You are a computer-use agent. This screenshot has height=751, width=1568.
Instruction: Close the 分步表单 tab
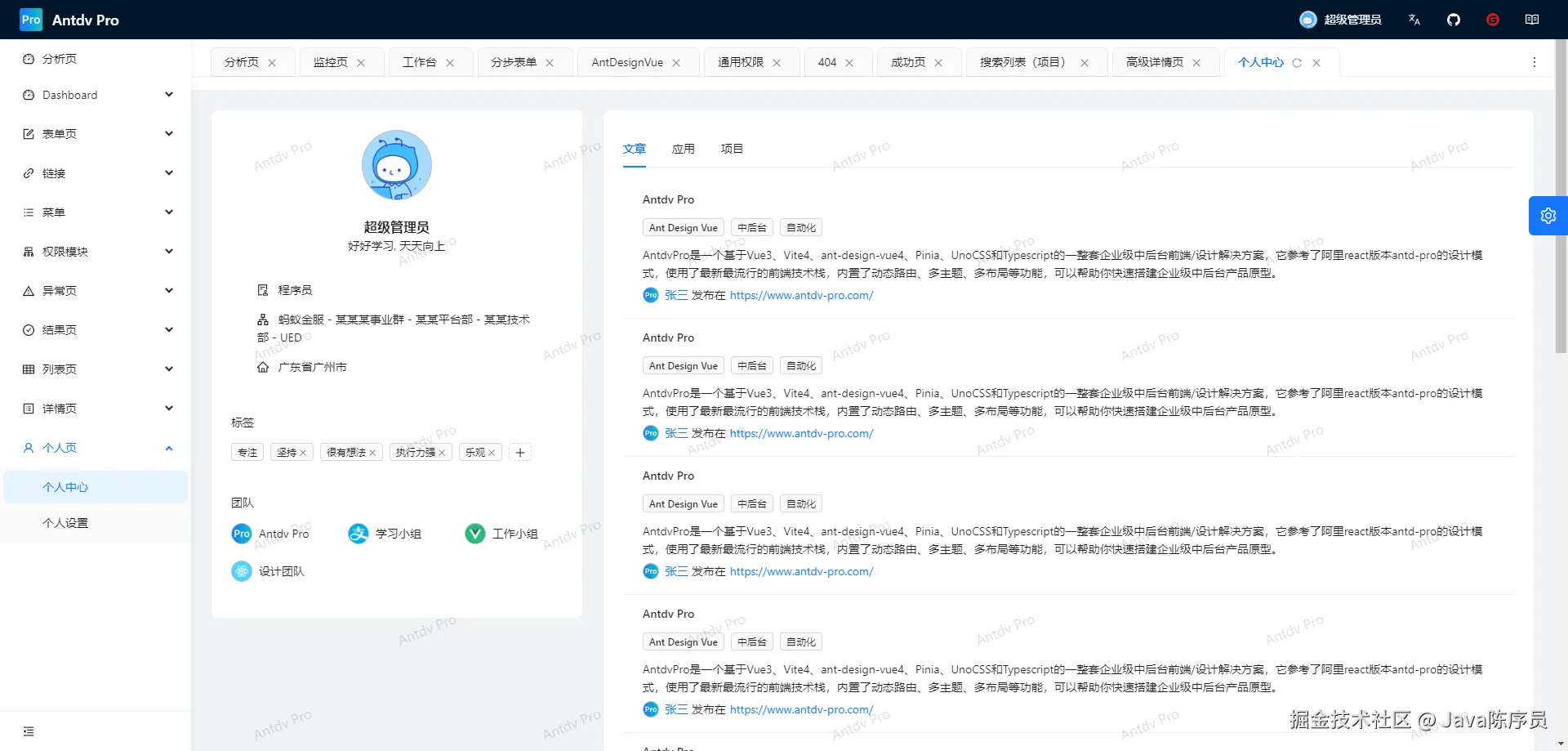point(550,63)
